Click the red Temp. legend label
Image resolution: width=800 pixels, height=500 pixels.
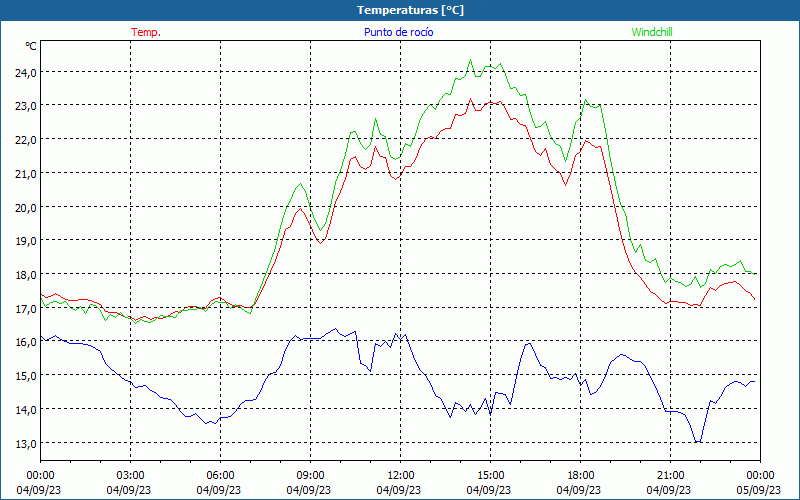[146, 32]
